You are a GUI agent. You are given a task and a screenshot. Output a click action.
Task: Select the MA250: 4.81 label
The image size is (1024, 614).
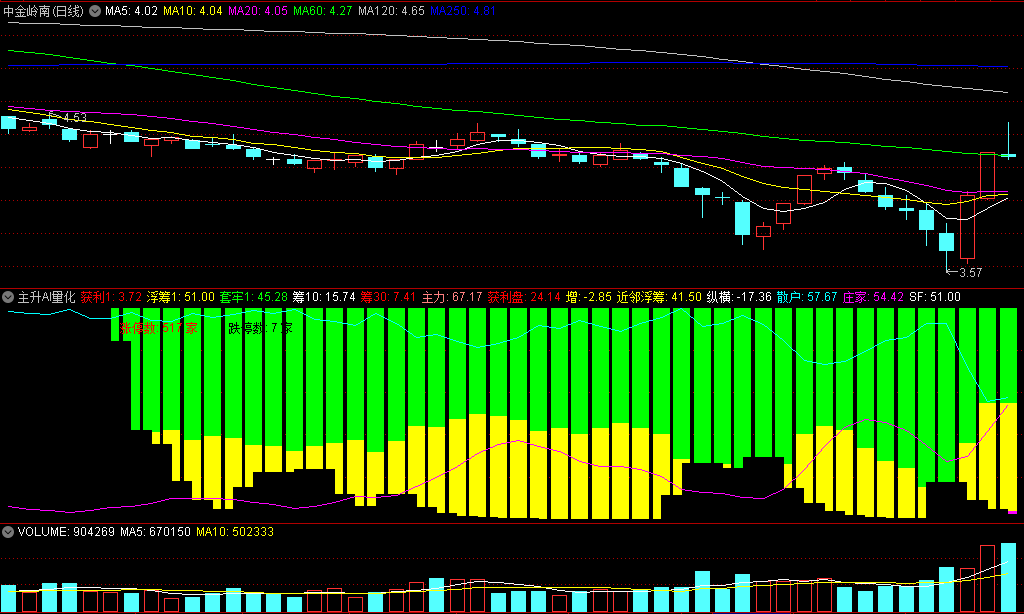pyautogui.click(x=463, y=11)
